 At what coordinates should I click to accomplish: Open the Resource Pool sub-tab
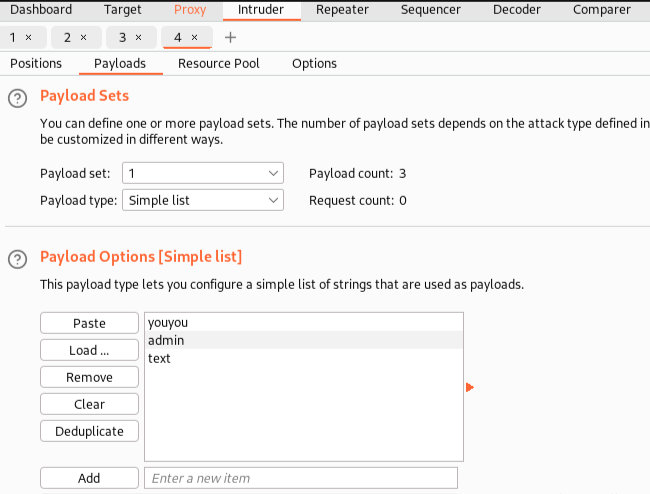219,63
